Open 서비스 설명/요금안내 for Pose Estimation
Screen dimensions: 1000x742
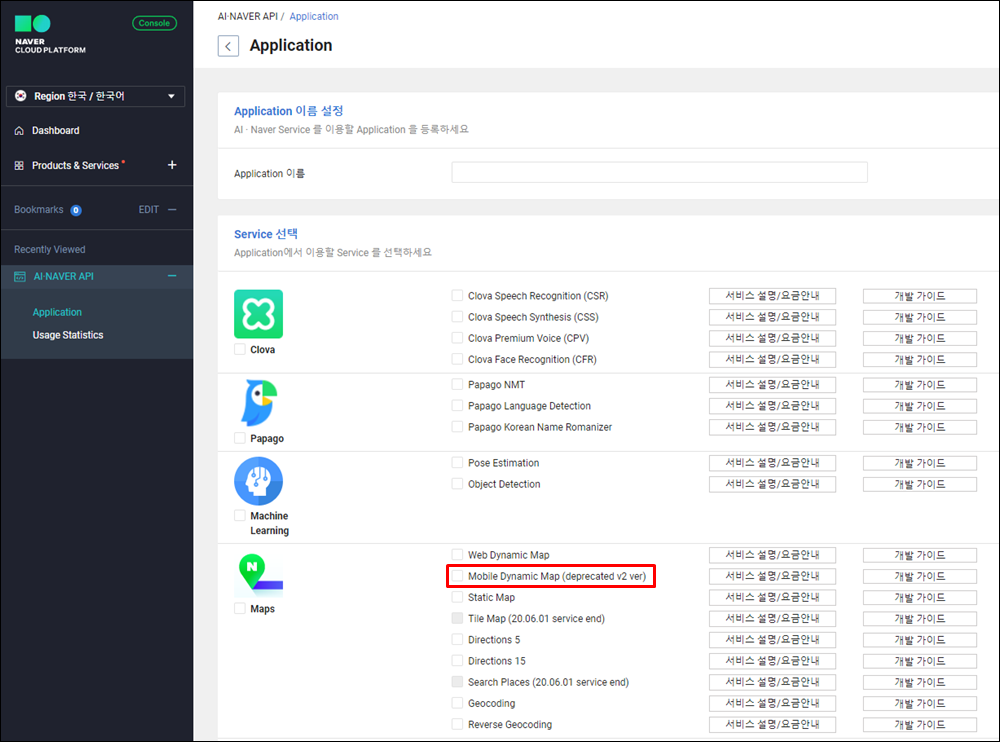coord(772,463)
